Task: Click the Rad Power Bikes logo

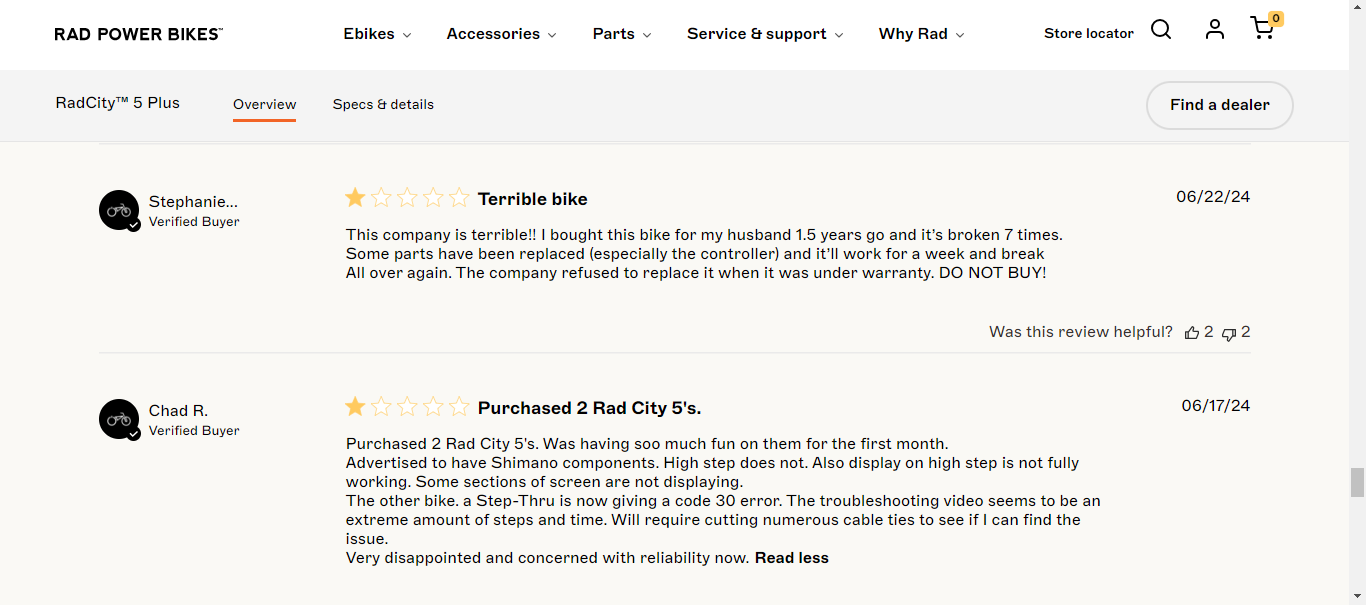Action: point(137,33)
